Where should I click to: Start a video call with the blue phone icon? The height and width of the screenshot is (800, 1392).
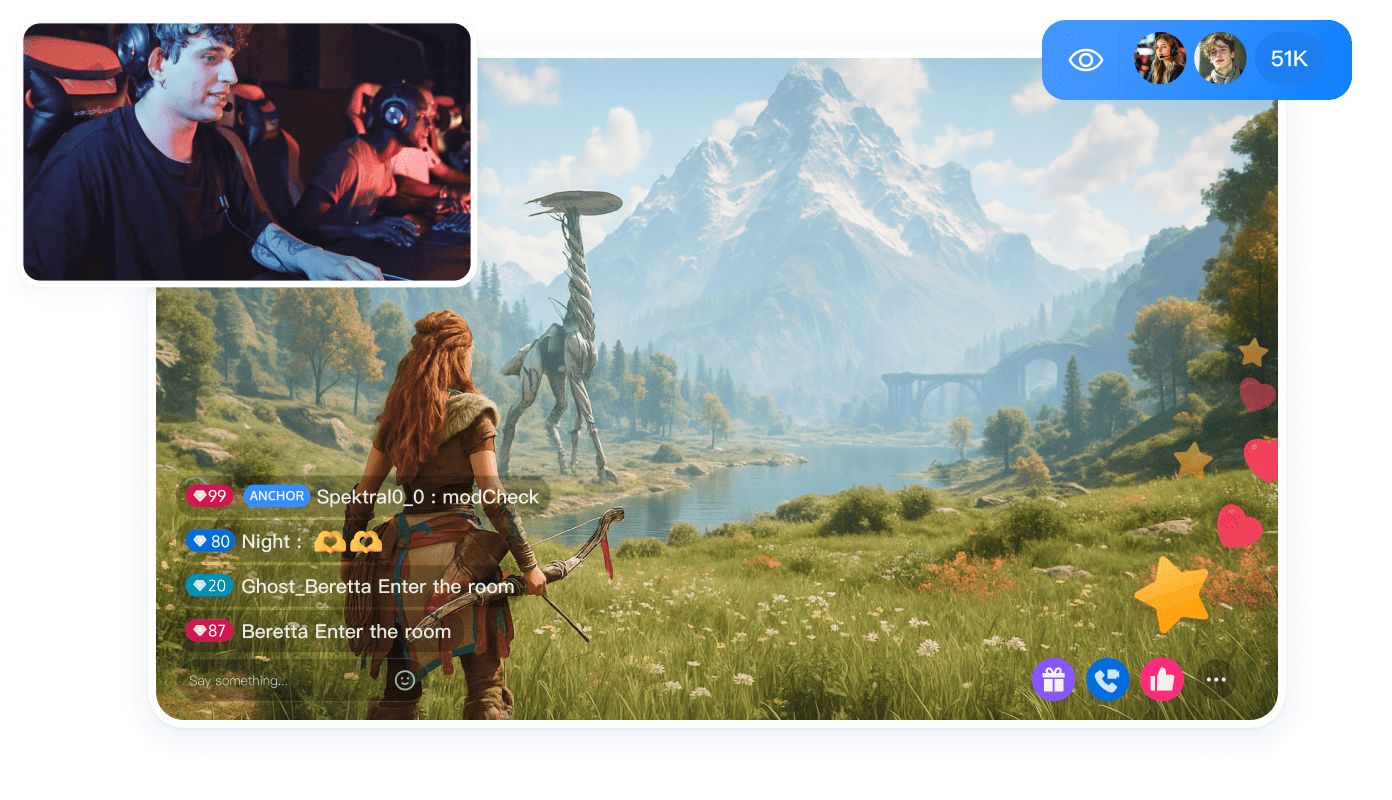coord(1108,680)
